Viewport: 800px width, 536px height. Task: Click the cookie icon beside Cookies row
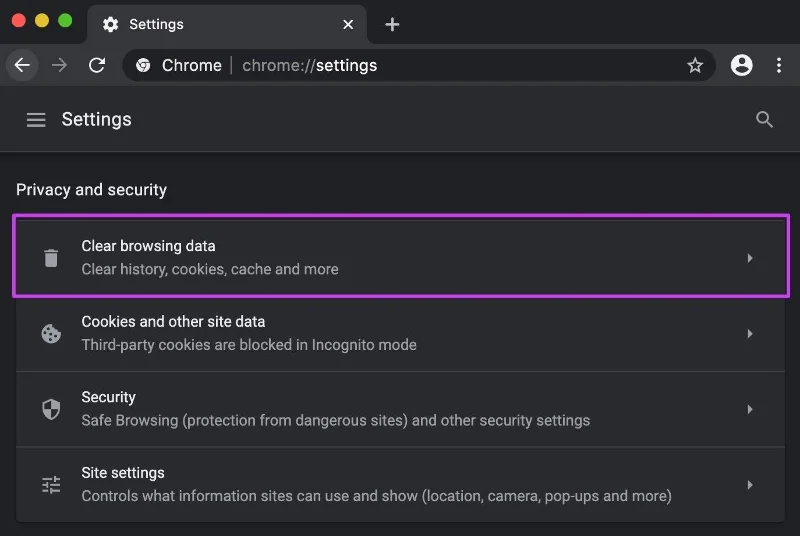click(51, 334)
